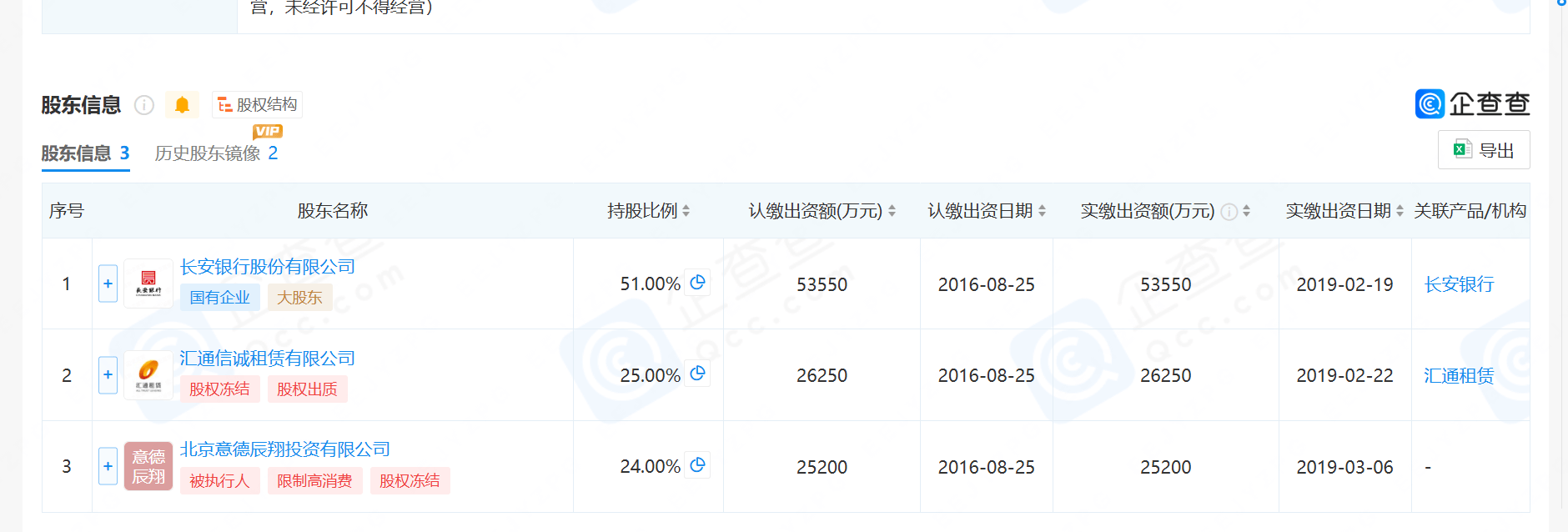1568x532 pixels.
Task: Open 长安银行 related product link
Action: point(1459,284)
